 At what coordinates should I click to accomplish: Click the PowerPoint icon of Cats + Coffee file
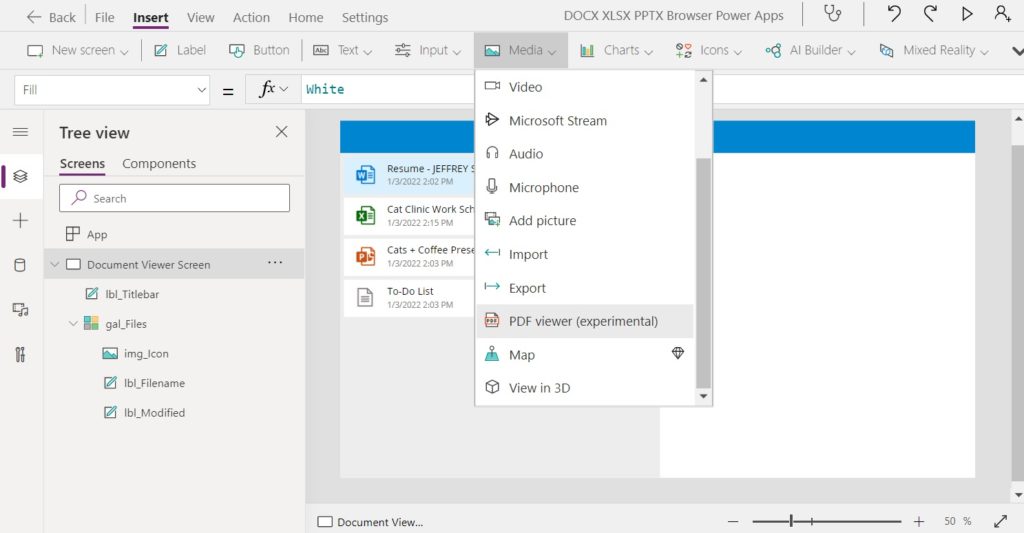coord(365,256)
